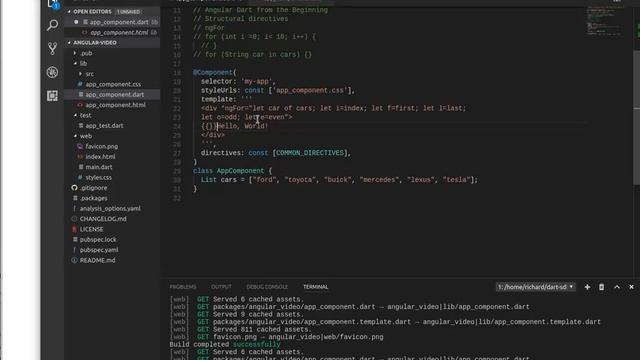
Task: Create a new terminal with plus icon
Action: [x=587, y=287]
